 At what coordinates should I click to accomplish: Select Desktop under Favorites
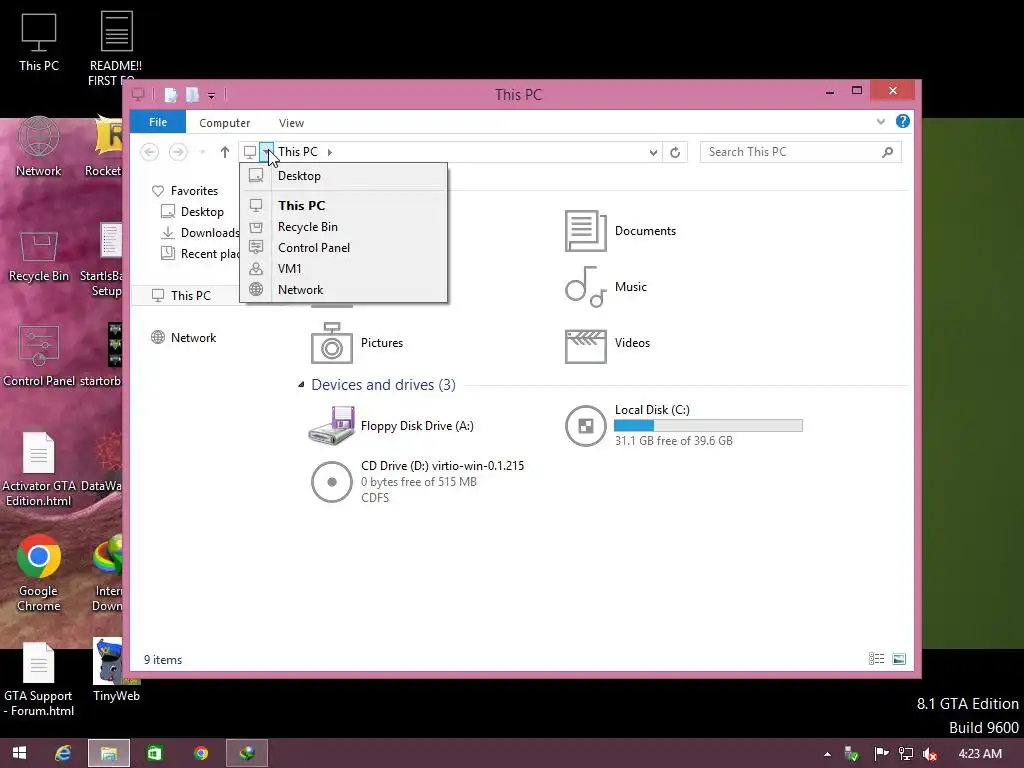pyautogui.click(x=202, y=212)
